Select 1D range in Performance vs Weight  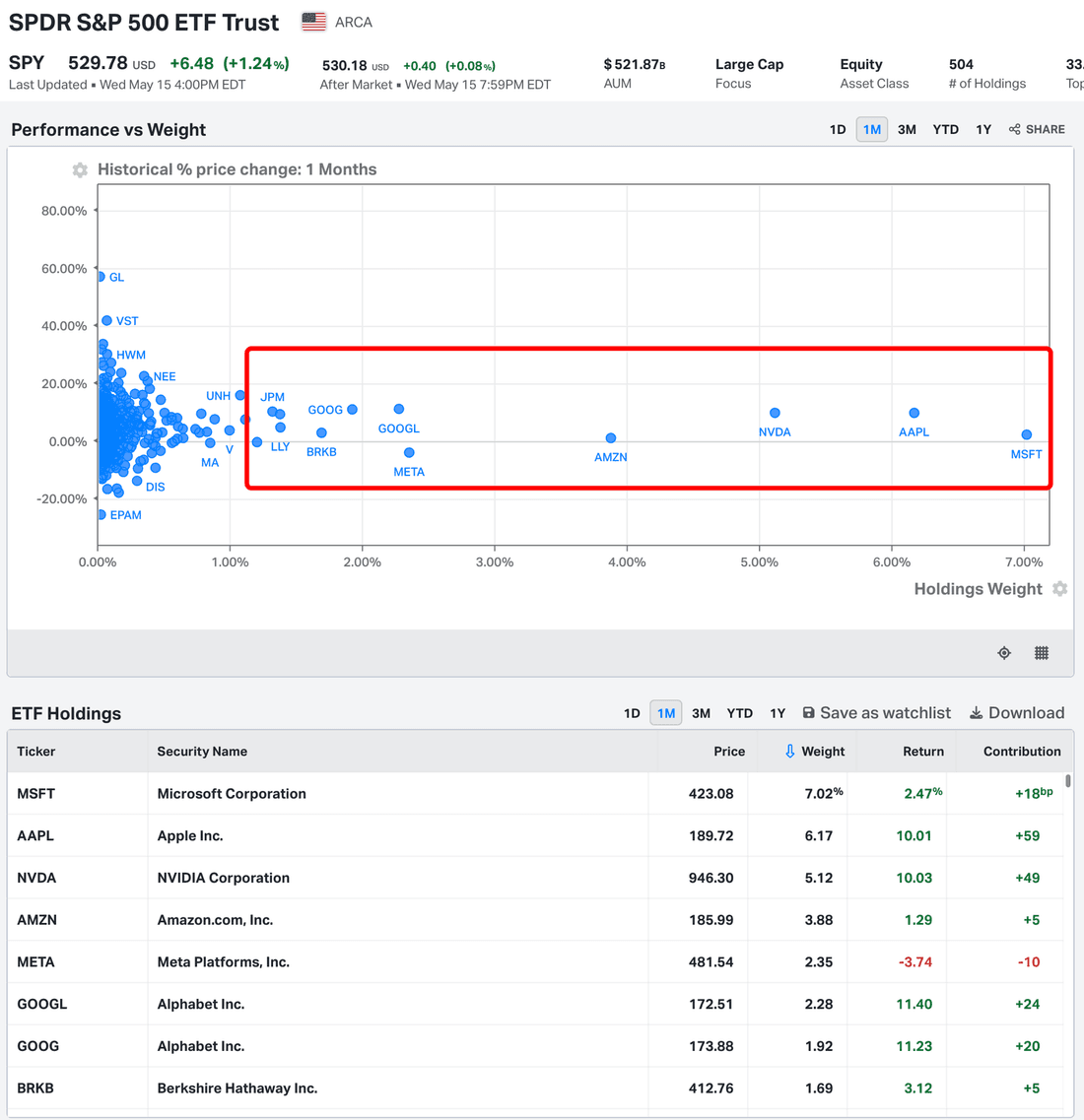(838, 129)
